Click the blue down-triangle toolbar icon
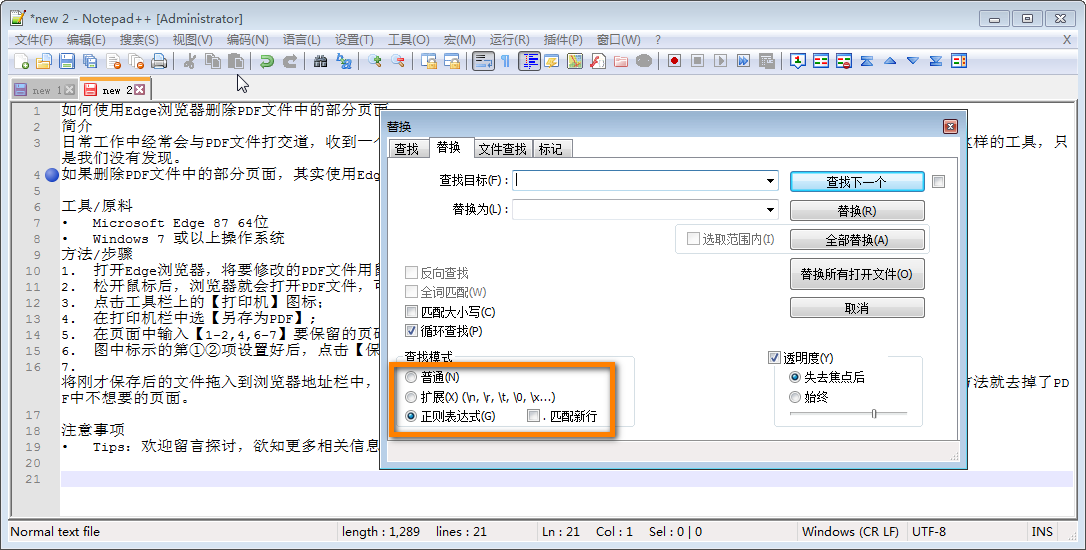The image size is (1086, 550). click(913, 62)
